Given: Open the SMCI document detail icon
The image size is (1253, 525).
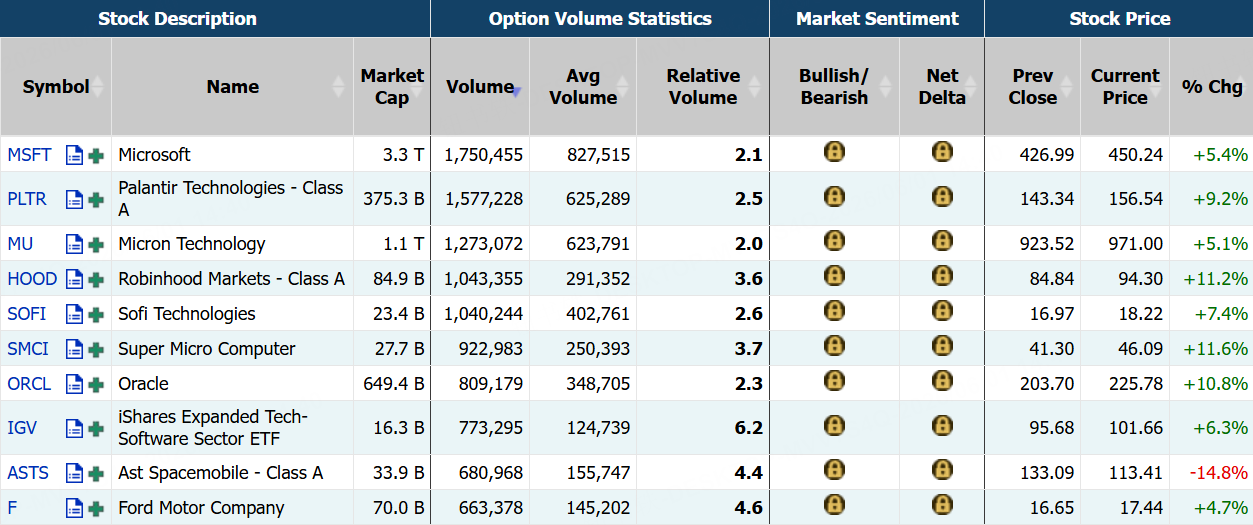Looking at the screenshot, I should pyautogui.click(x=74, y=349).
